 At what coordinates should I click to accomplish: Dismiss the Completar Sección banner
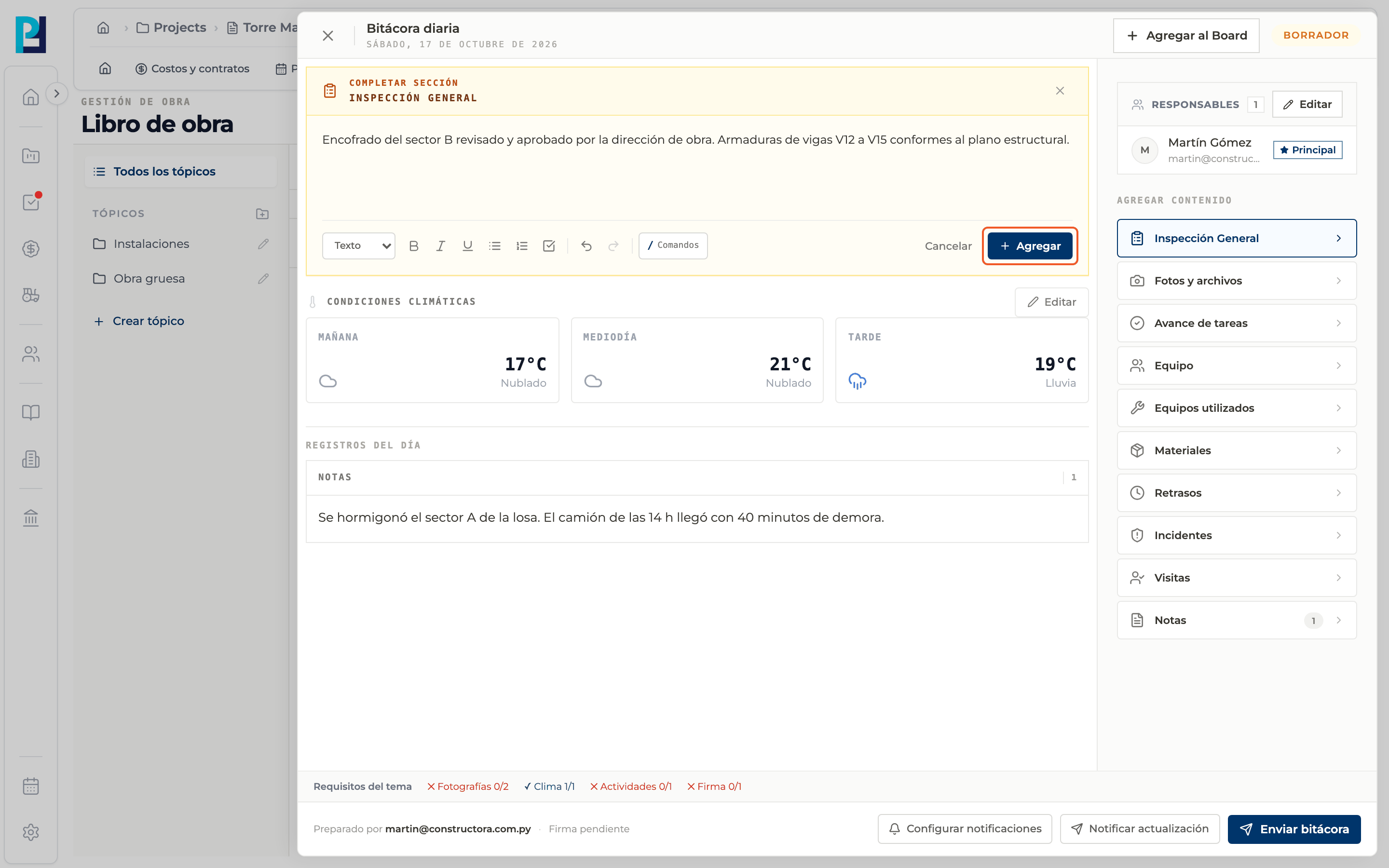coord(1060,91)
